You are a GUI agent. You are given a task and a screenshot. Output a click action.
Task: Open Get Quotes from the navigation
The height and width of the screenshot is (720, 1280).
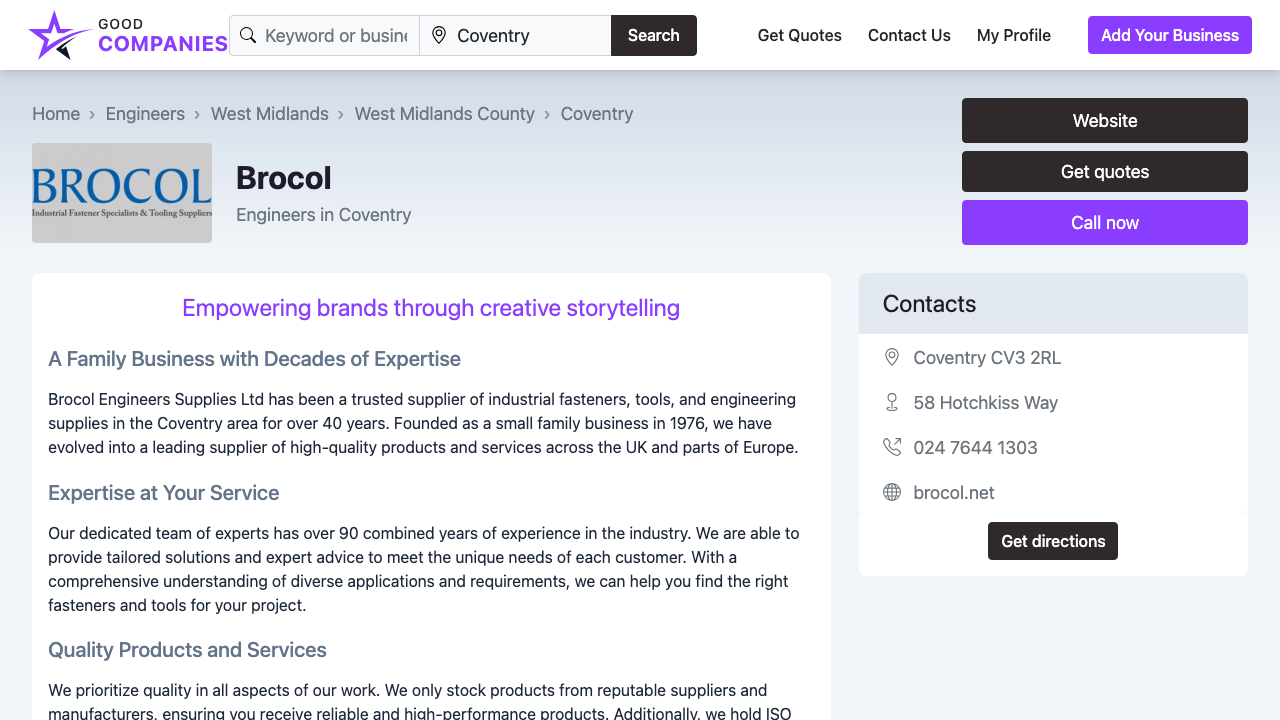[x=799, y=35]
